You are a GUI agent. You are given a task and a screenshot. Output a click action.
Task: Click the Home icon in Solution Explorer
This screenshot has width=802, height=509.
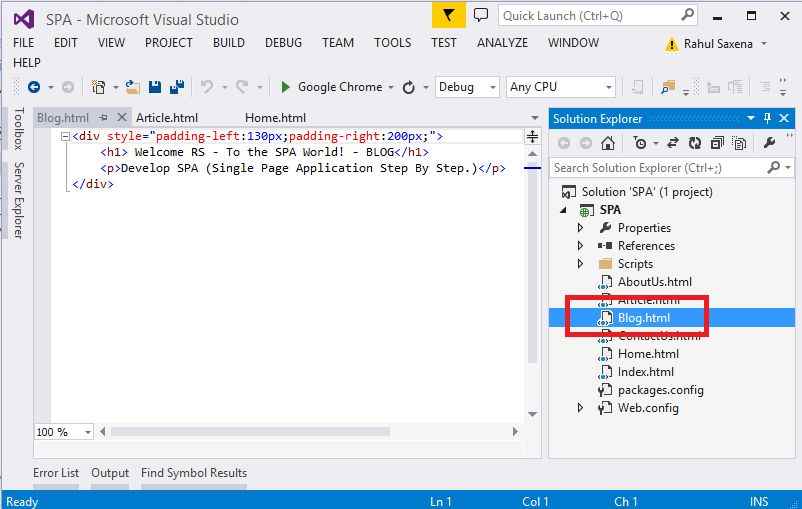[608, 143]
